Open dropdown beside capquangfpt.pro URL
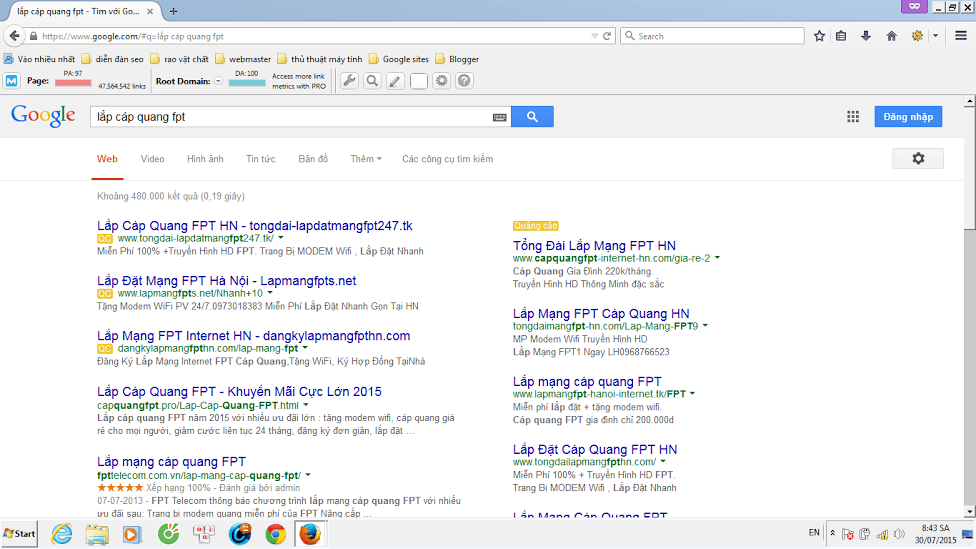Viewport: 976px width, 549px height. pyautogui.click(x=306, y=405)
